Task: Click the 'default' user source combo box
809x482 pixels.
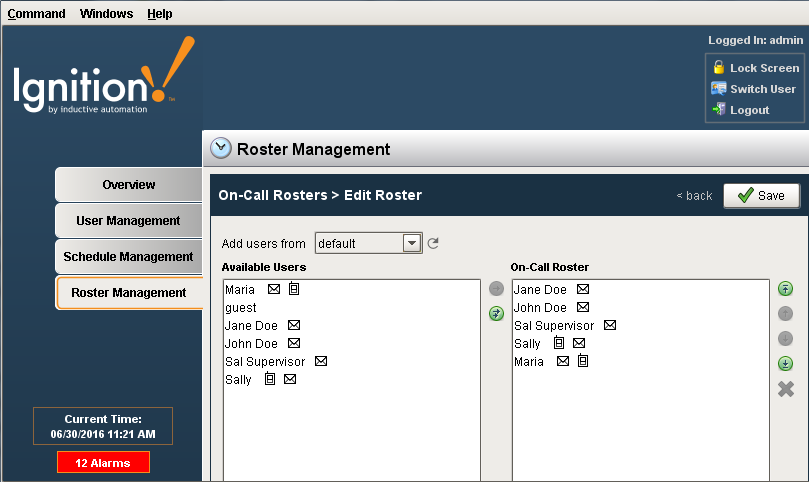Action: (369, 243)
